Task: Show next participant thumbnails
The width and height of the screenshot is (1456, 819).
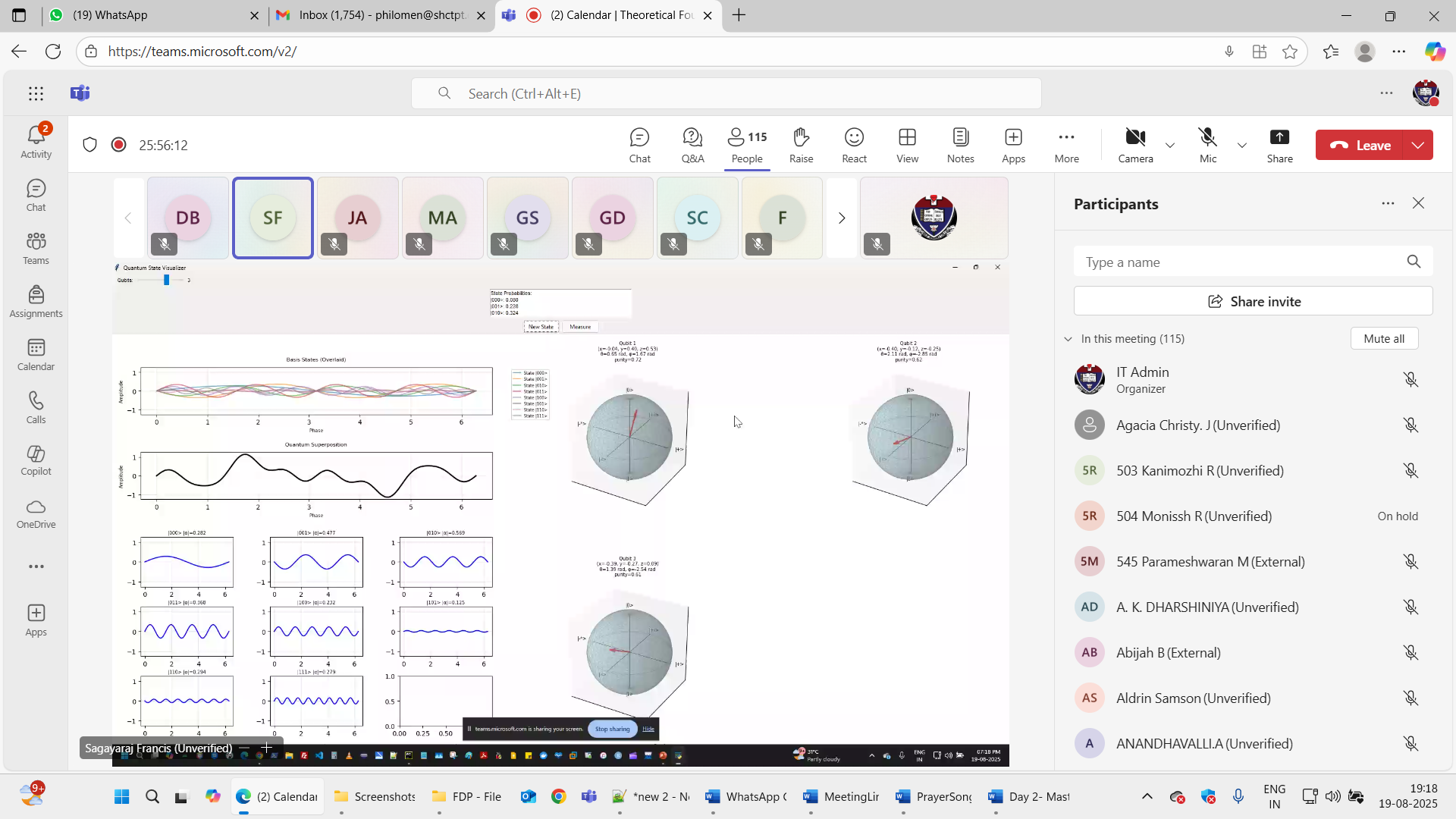Action: pos(841,218)
